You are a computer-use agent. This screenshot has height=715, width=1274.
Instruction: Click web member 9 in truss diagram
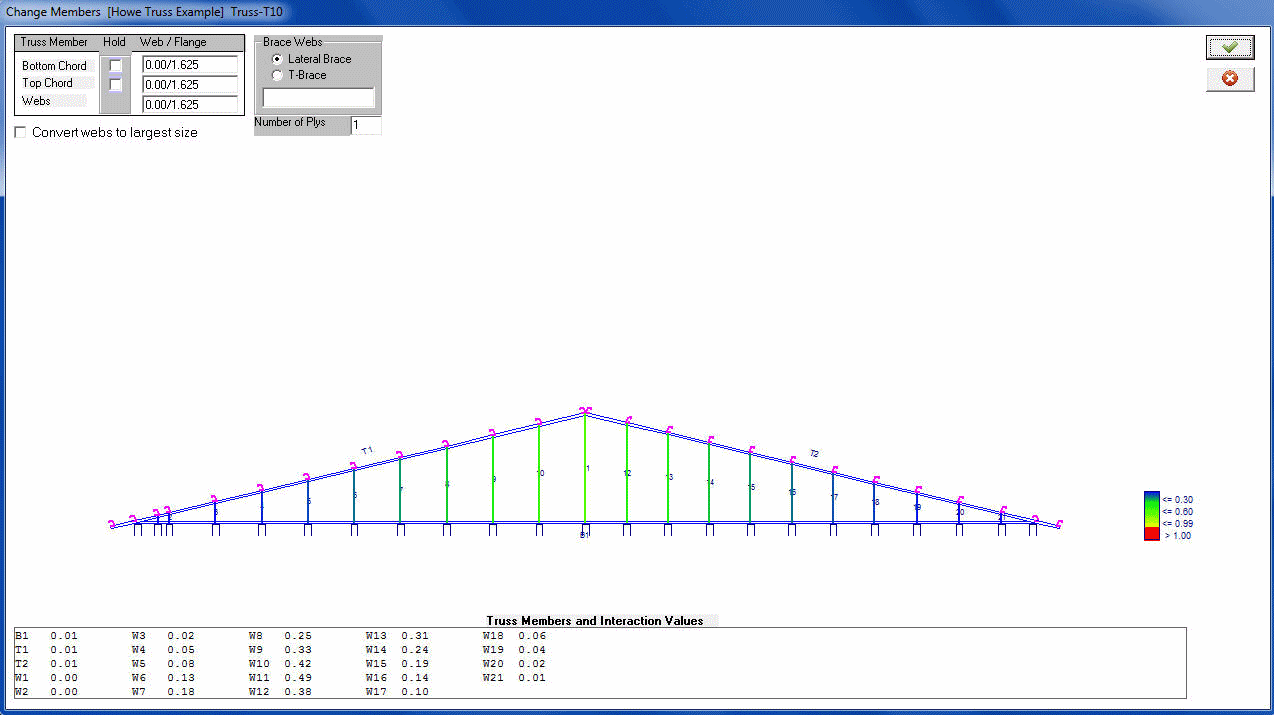tap(493, 479)
